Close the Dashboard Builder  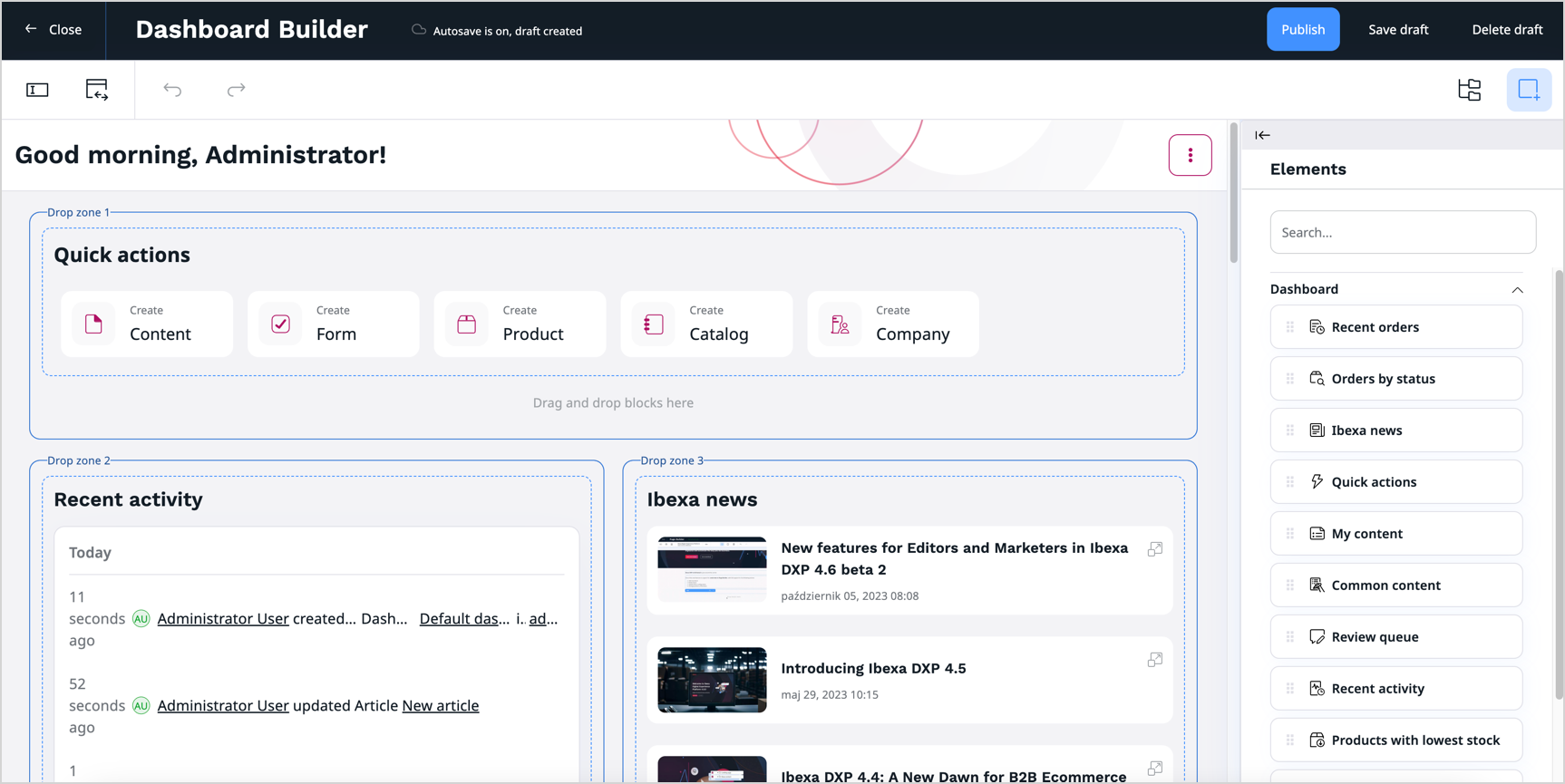(53, 30)
